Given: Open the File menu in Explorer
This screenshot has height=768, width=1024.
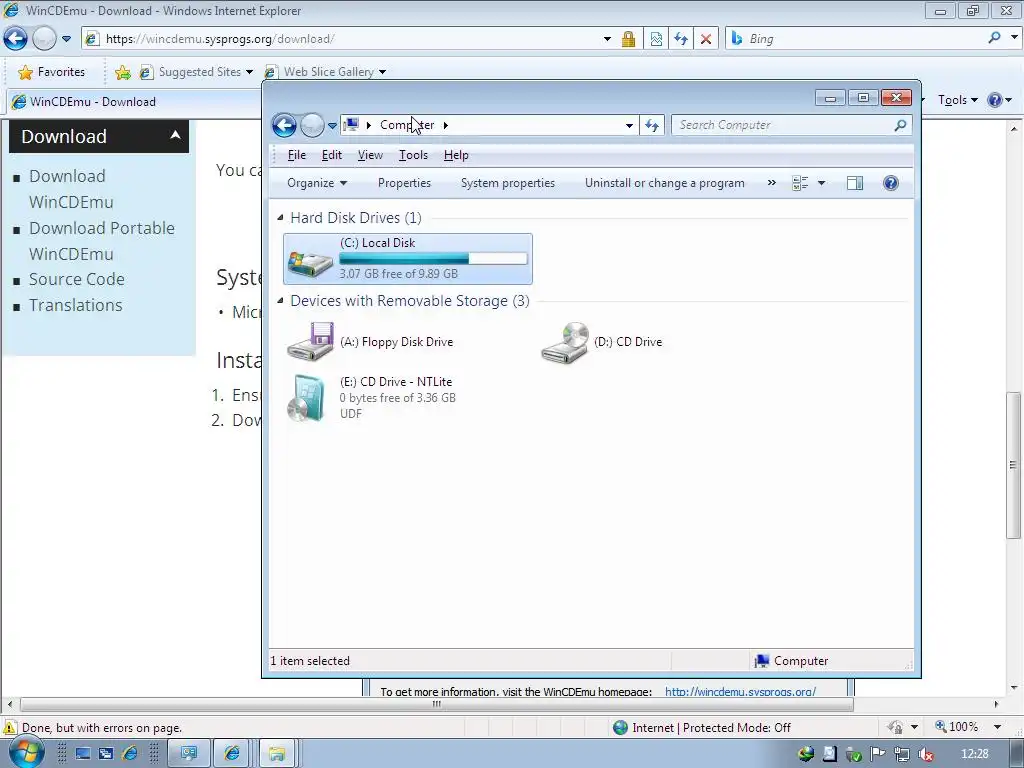Looking at the screenshot, I should pos(296,155).
